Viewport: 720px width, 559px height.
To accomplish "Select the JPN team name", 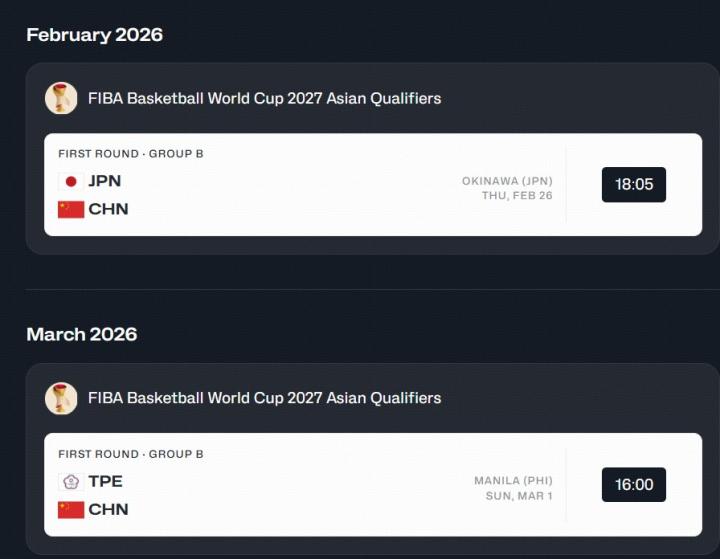I will (x=105, y=181).
